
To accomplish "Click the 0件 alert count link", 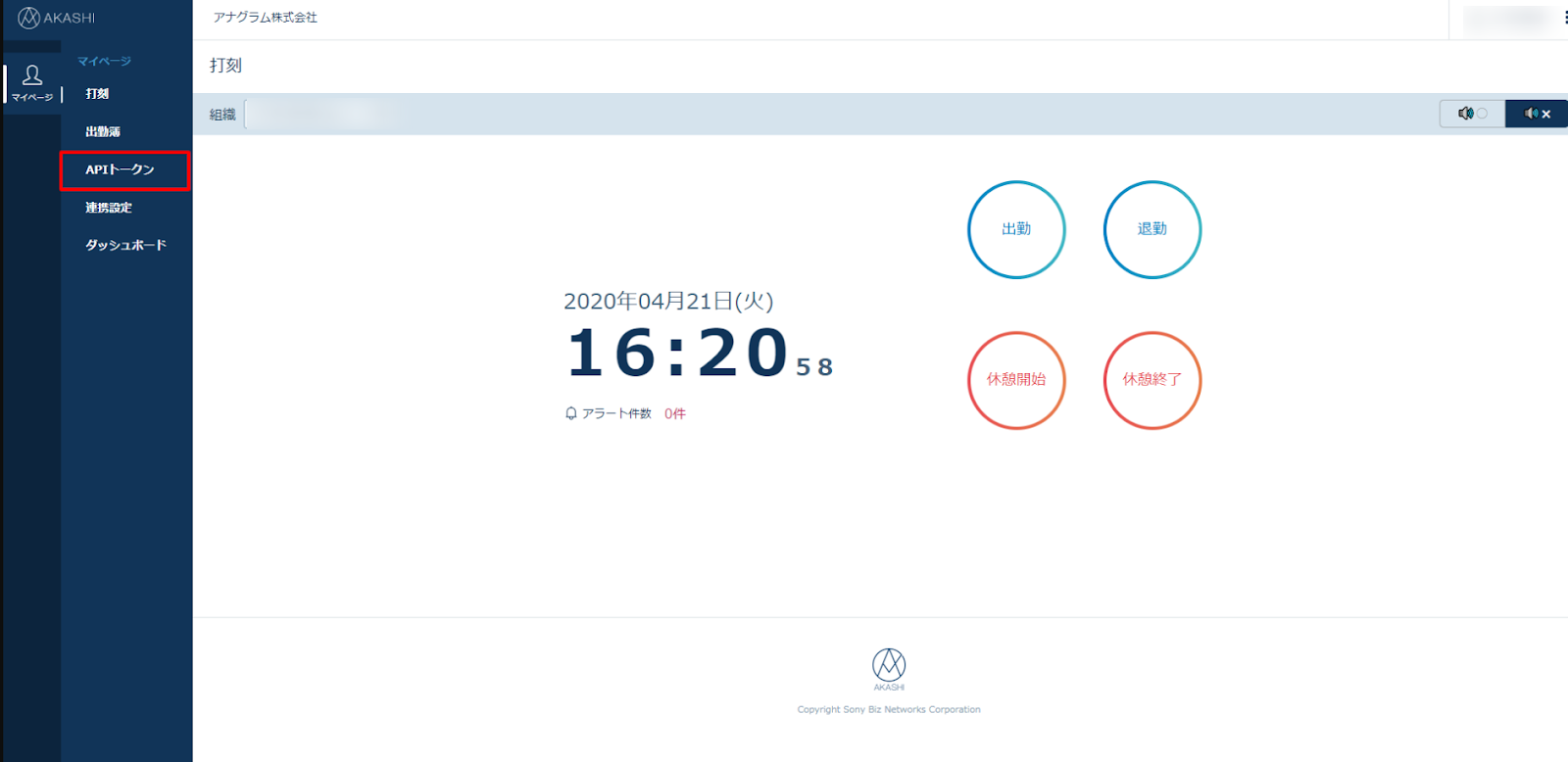I will [x=674, y=413].
